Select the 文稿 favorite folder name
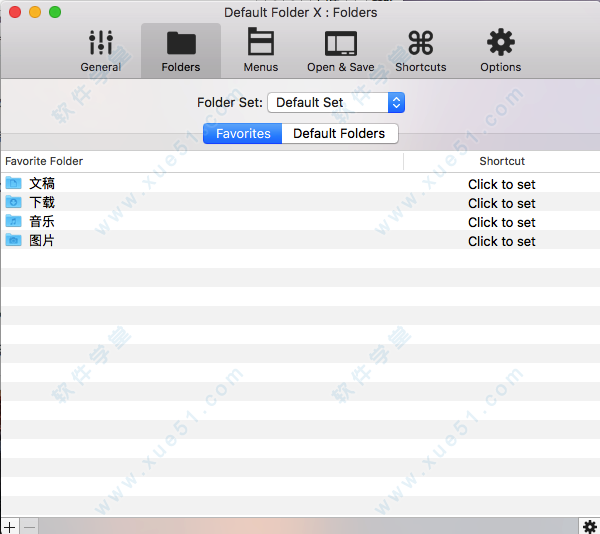The image size is (600, 534). click(42, 183)
